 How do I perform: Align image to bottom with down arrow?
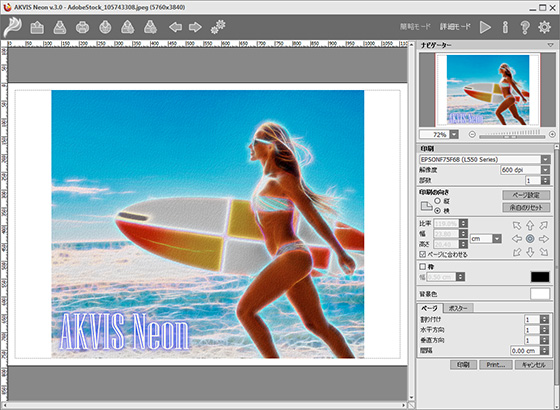tap(530, 252)
